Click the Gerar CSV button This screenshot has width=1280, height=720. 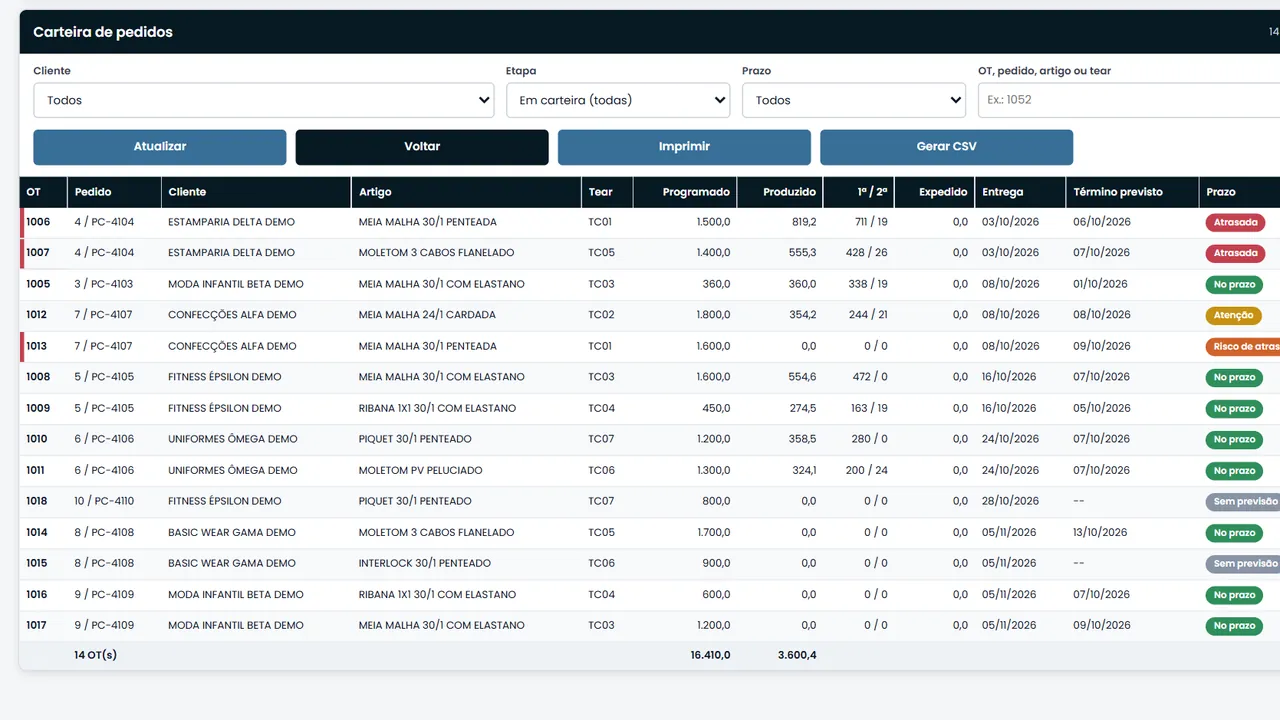(946, 147)
